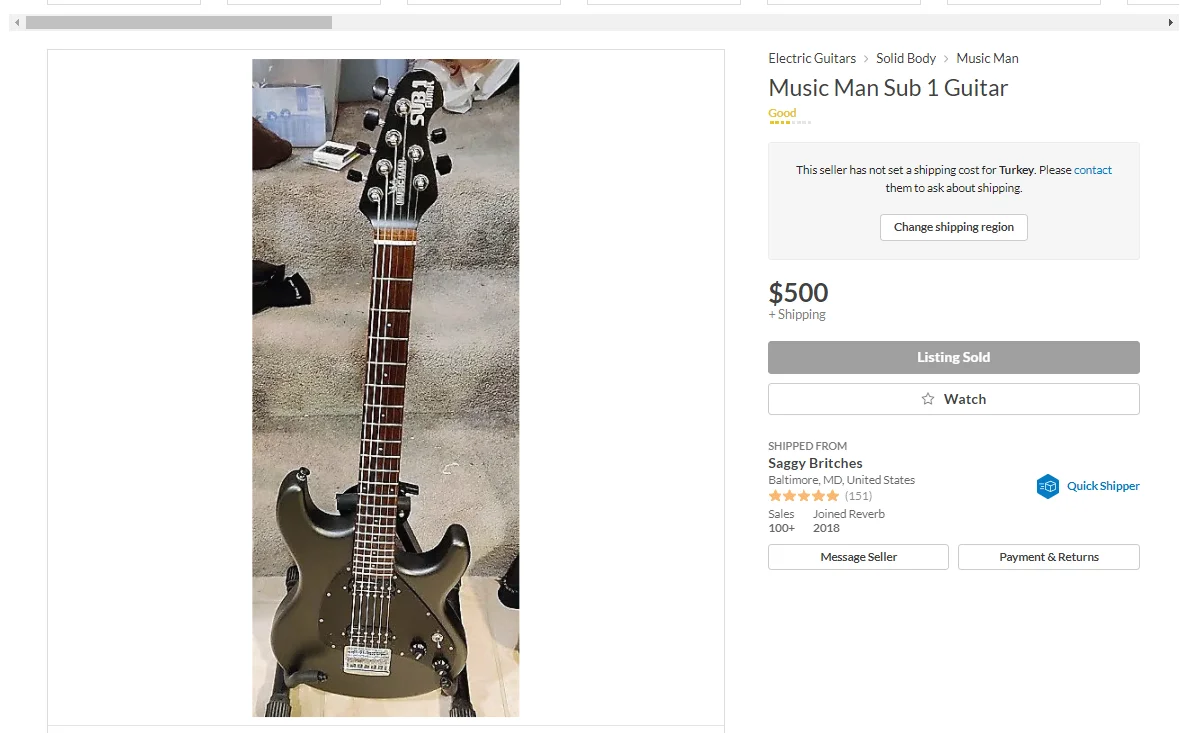Click the left arrow of horizontal scrollbar
The height and width of the screenshot is (733, 1199).
pos(16,22)
